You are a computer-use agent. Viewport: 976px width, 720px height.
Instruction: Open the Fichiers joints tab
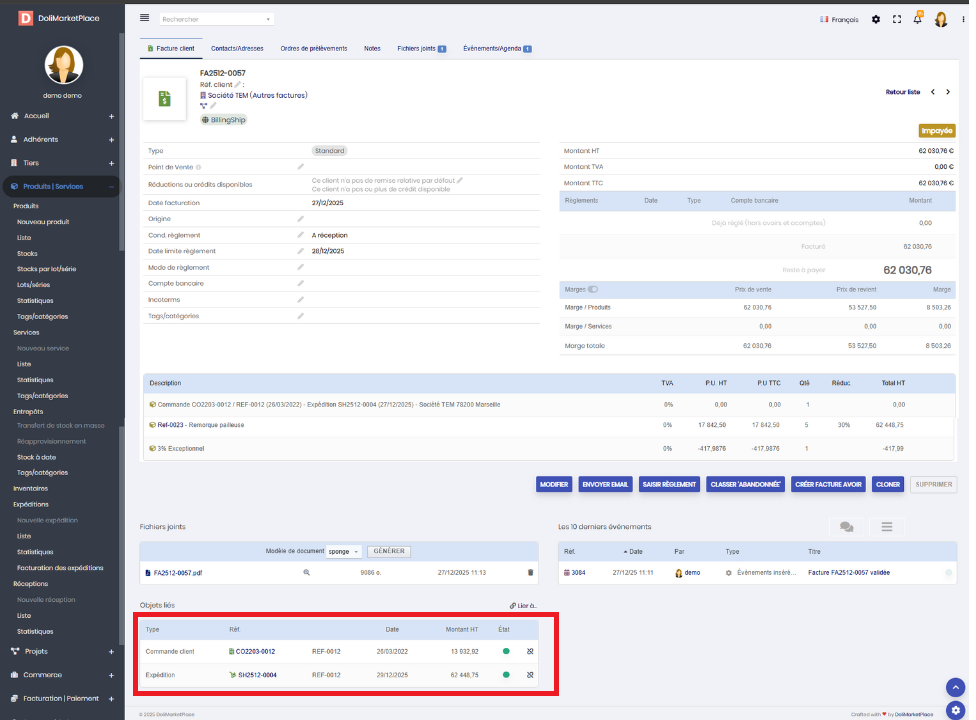point(420,48)
